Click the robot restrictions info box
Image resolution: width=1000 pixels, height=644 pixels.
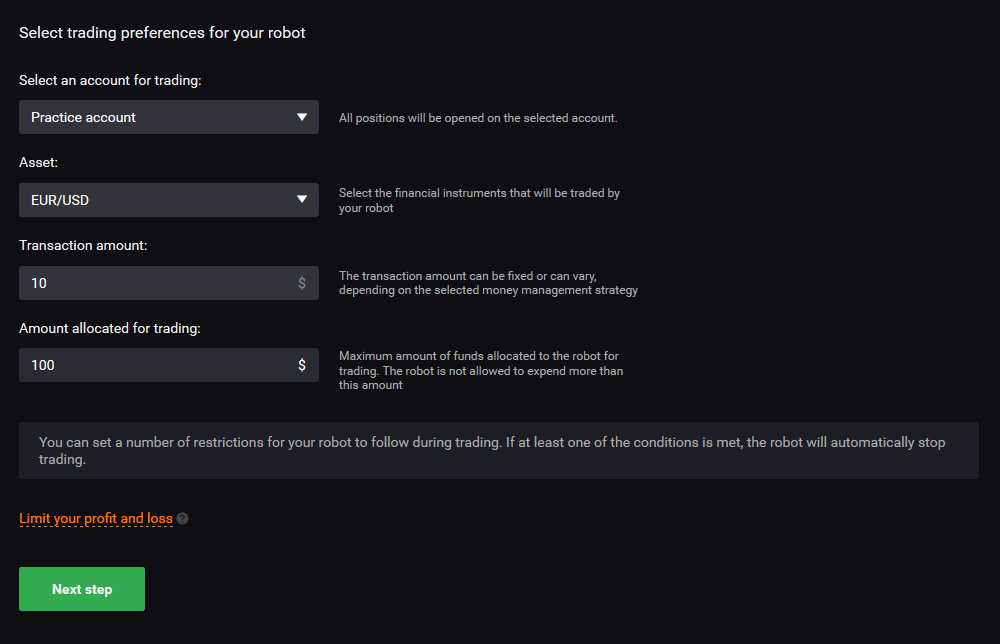499,451
